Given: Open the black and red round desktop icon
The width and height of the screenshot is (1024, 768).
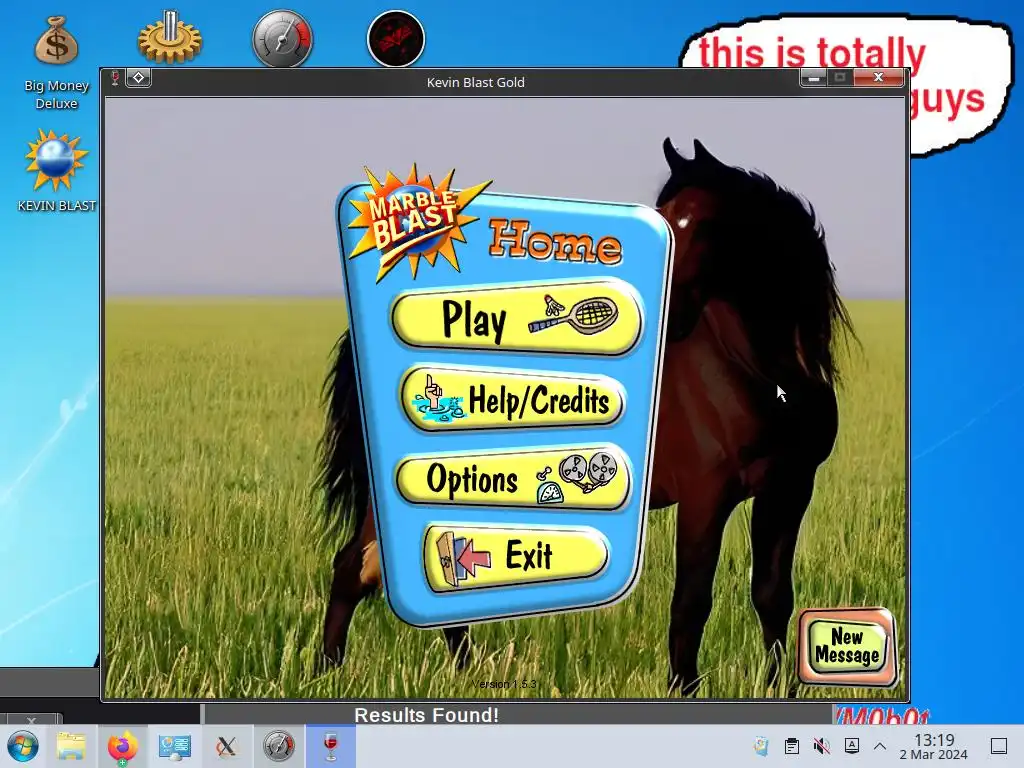Looking at the screenshot, I should pos(396,38).
